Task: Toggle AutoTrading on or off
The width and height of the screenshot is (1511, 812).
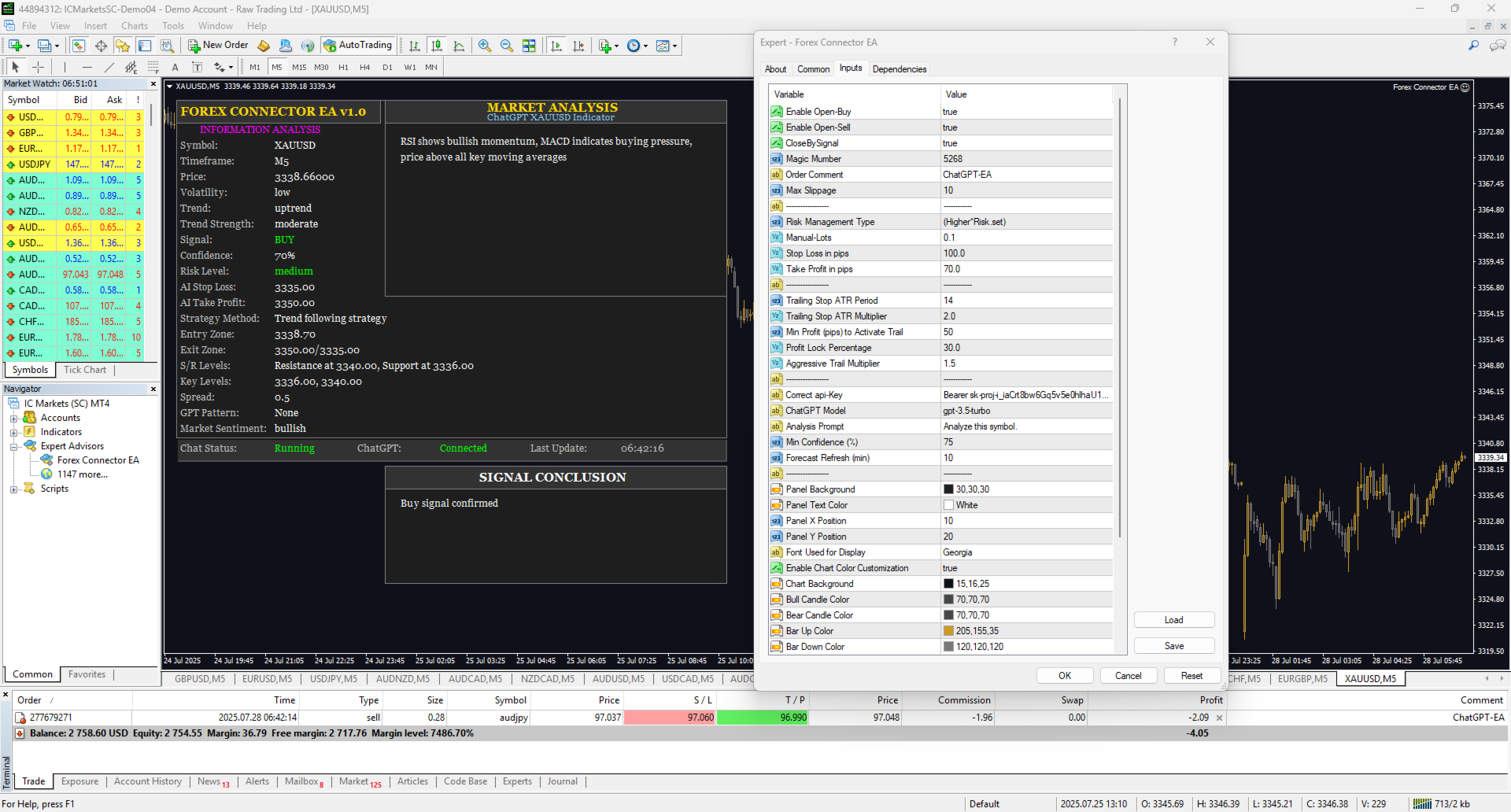Action: pyautogui.click(x=359, y=45)
